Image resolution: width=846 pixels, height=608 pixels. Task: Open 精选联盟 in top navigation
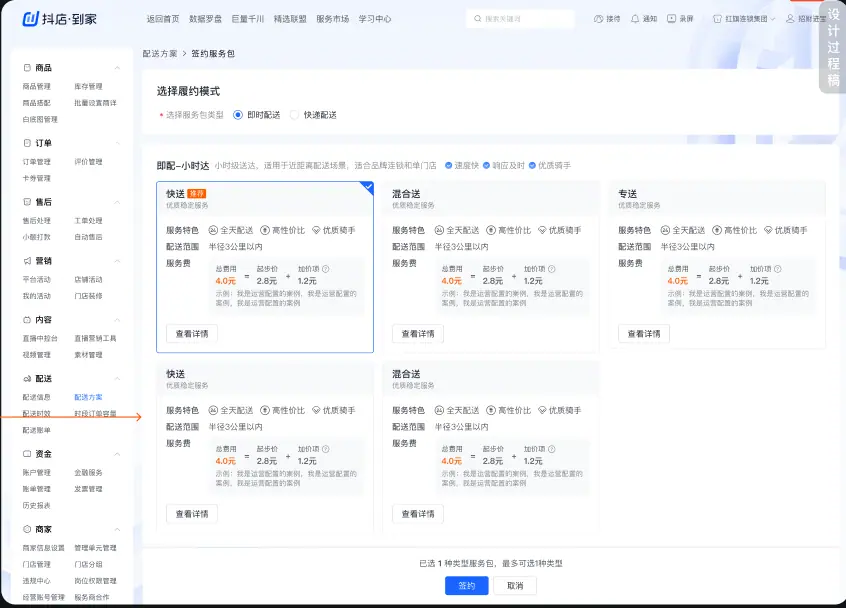[290, 19]
